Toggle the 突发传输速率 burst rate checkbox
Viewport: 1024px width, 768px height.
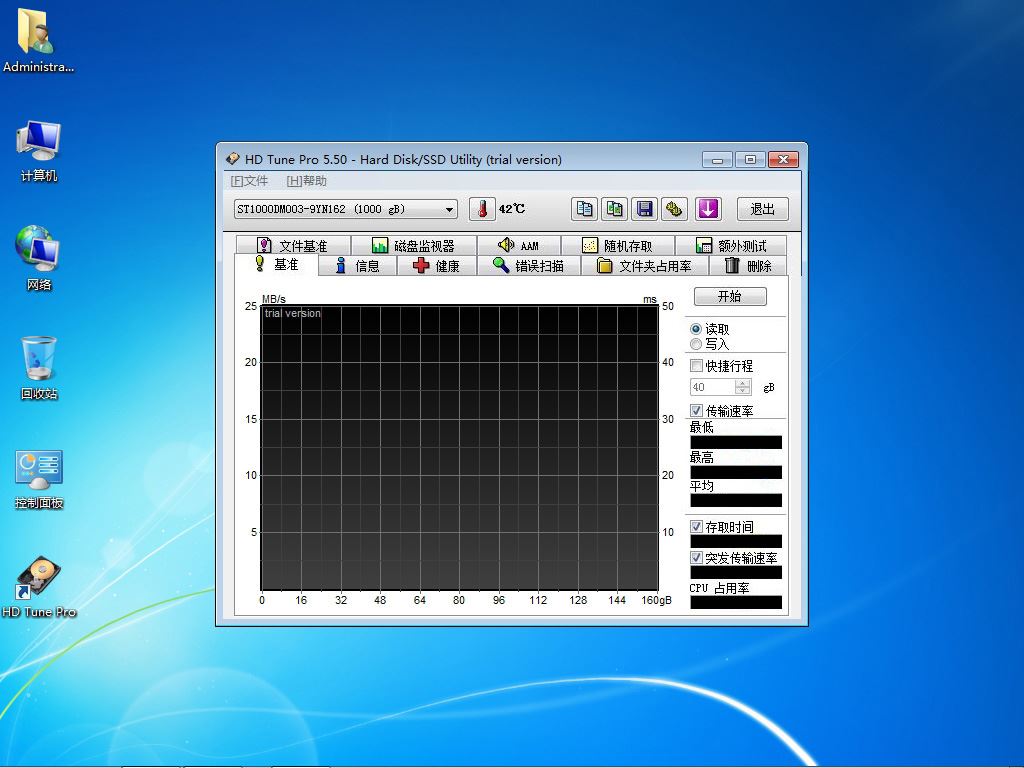pyautogui.click(x=697, y=558)
